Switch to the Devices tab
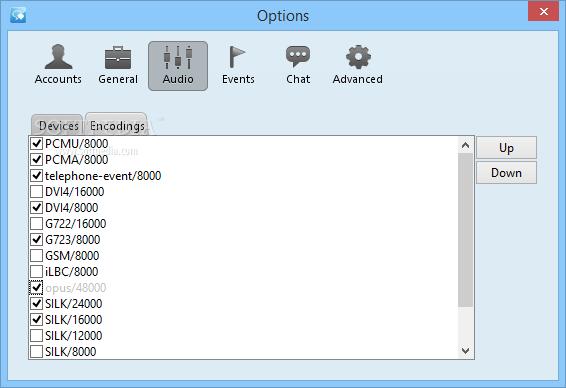The image size is (566, 388). pyautogui.click(x=57, y=126)
